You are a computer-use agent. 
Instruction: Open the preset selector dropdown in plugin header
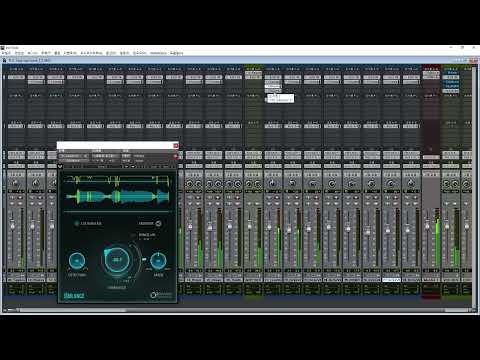pyautogui.click(x=105, y=156)
